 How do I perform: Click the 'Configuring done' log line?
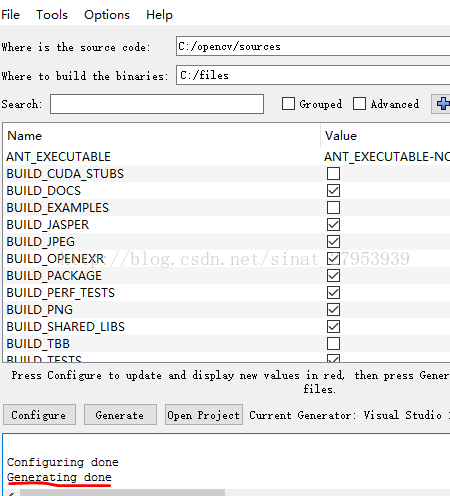[x=63, y=462]
